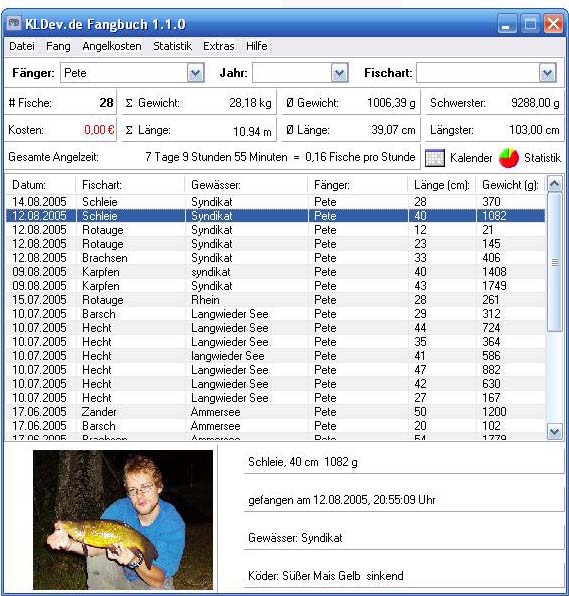Click the Statistik button label
Viewport: 569px width, 596px height.
(542, 158)
